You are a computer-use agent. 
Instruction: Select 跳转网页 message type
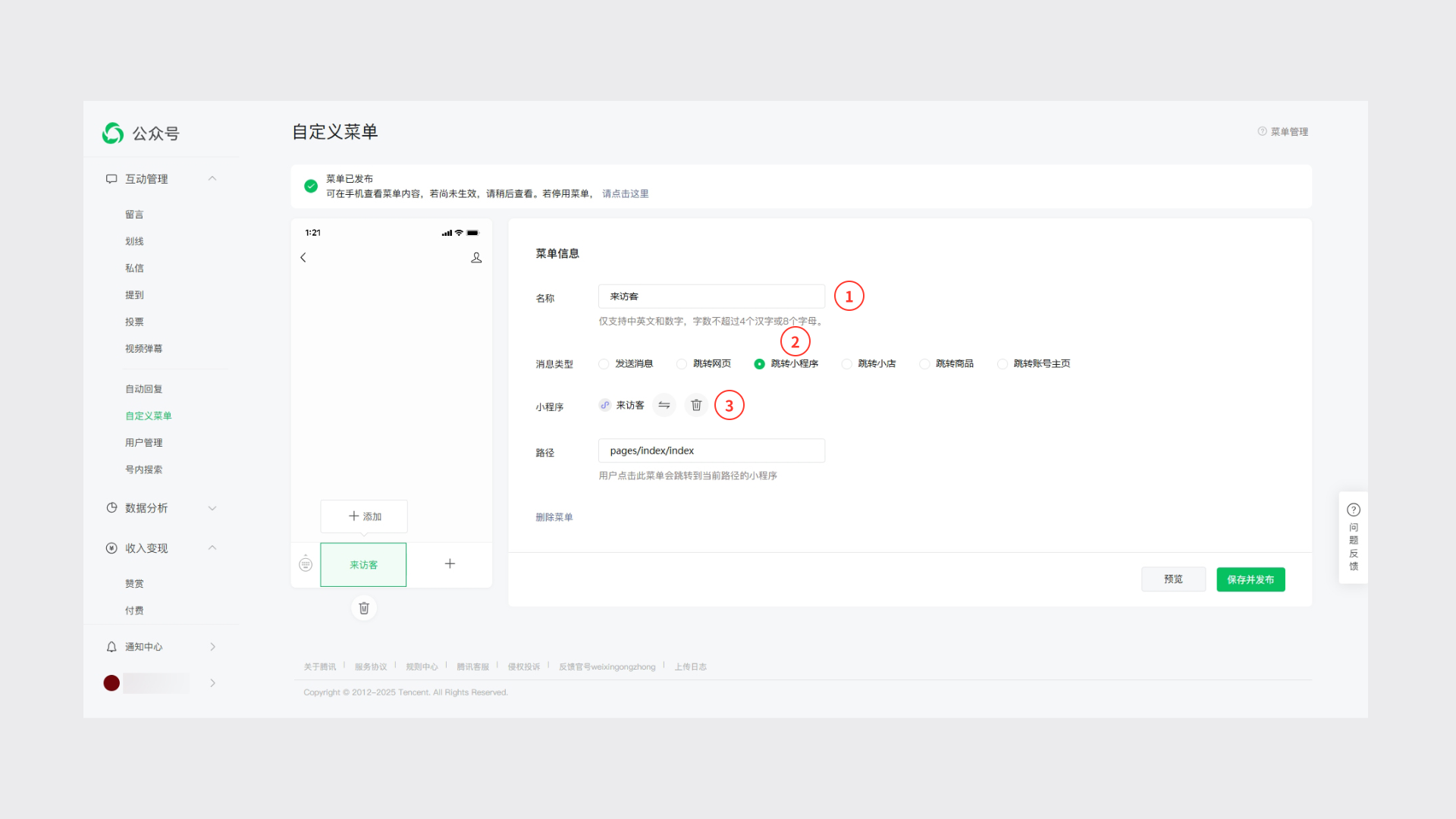click(682, 364)
